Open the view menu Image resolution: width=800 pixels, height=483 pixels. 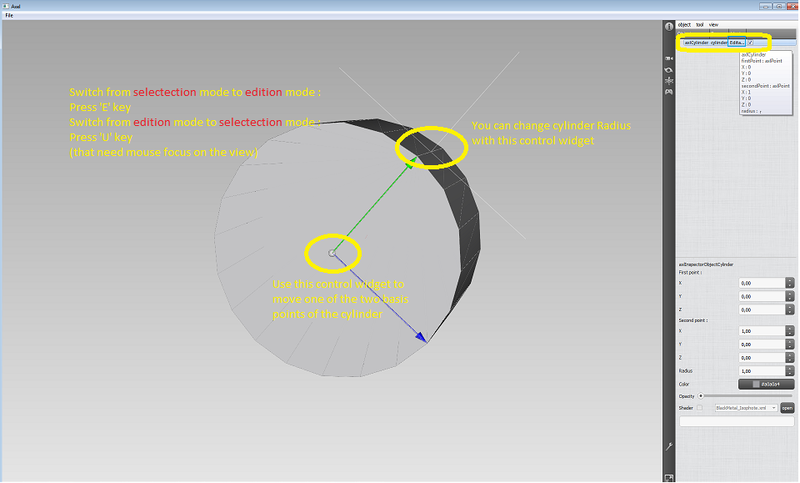(713, 24)
